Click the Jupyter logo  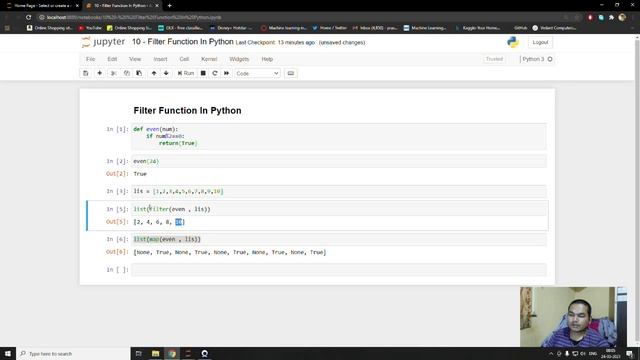pos(103,42)
